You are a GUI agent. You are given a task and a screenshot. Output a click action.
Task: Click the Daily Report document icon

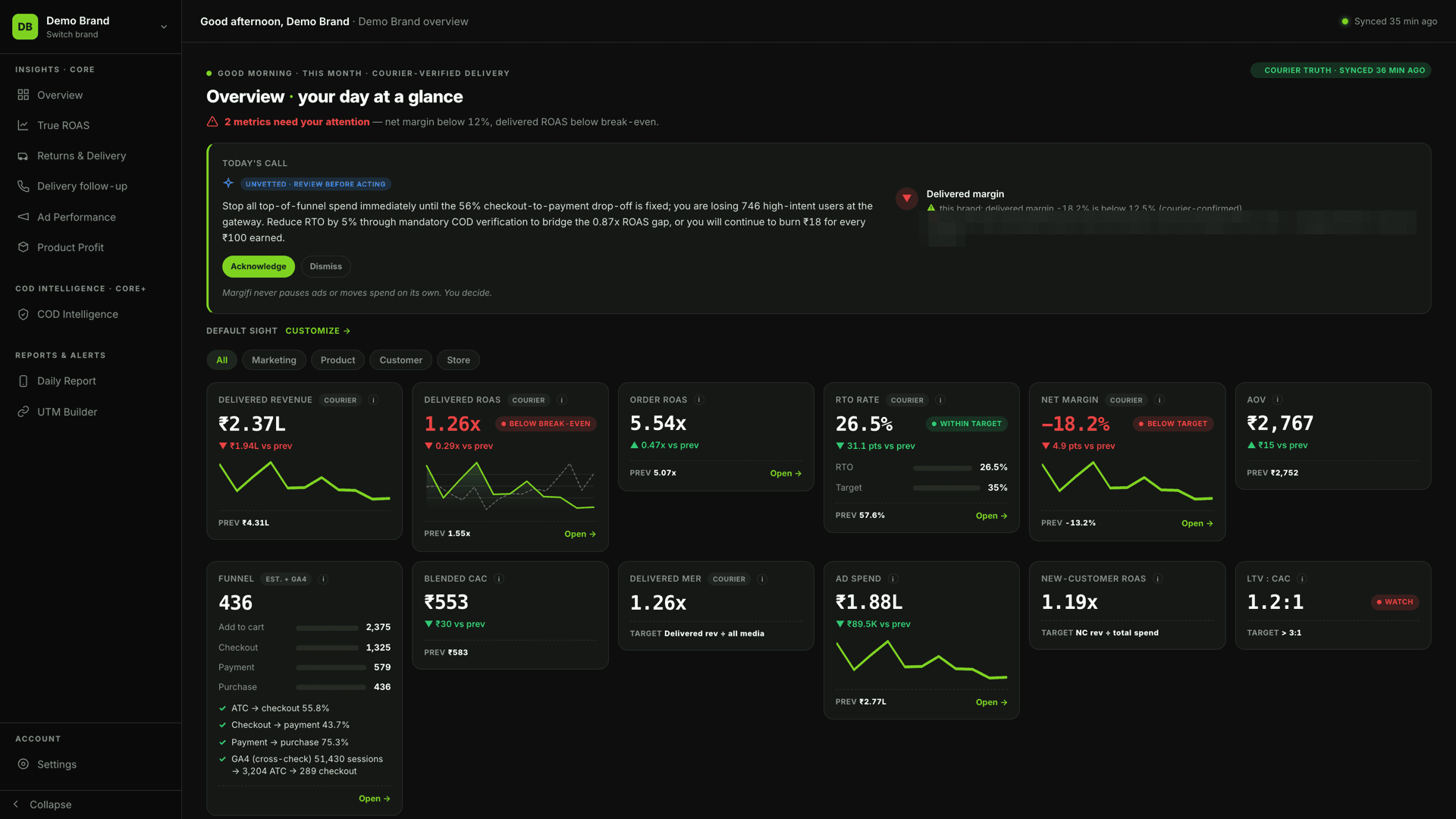(24, 381)
